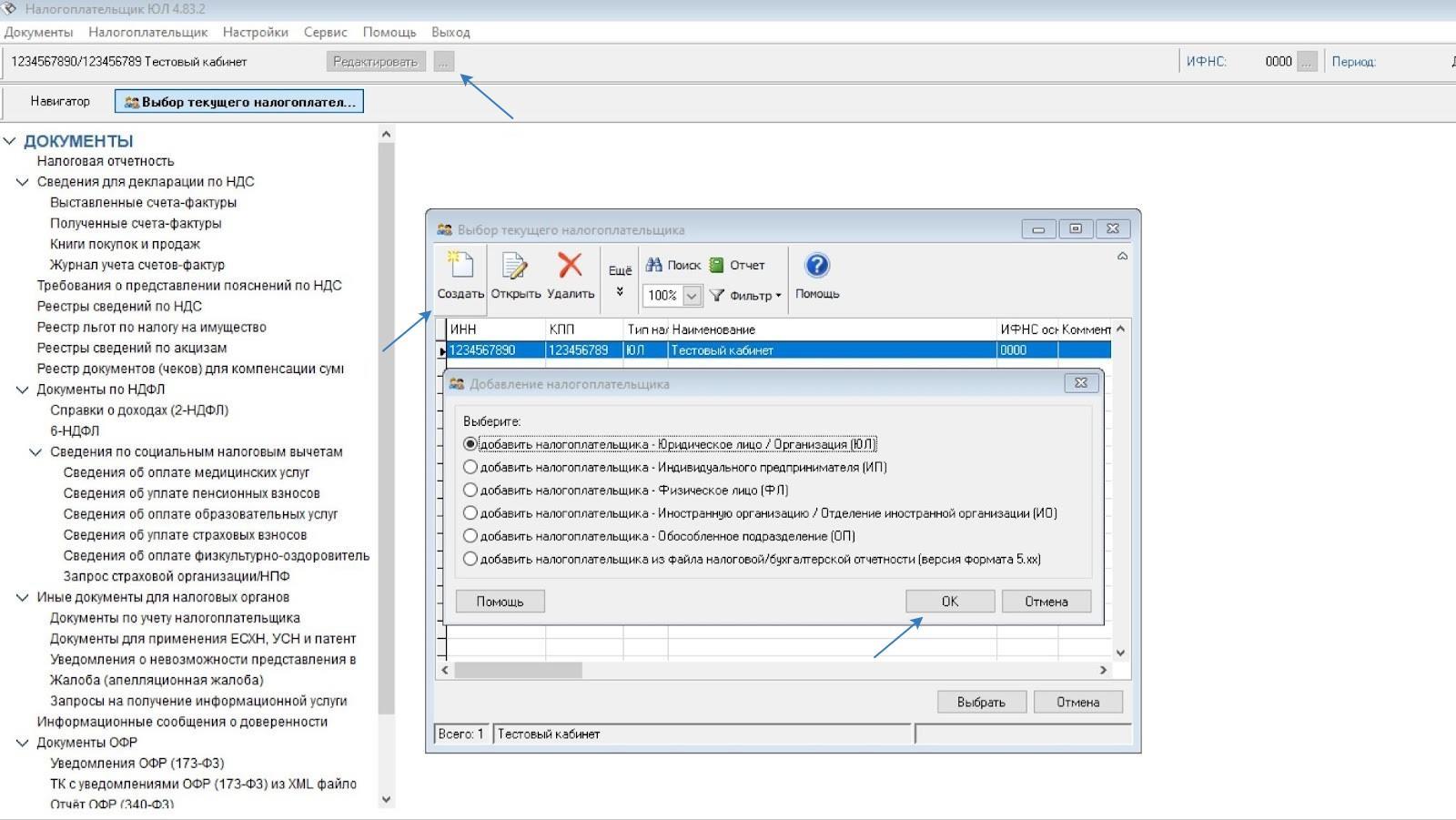The width and height of the screenshot is (1456, 820).
Task: Open the Отчет report icon
Action: click(x=717, y=265)
